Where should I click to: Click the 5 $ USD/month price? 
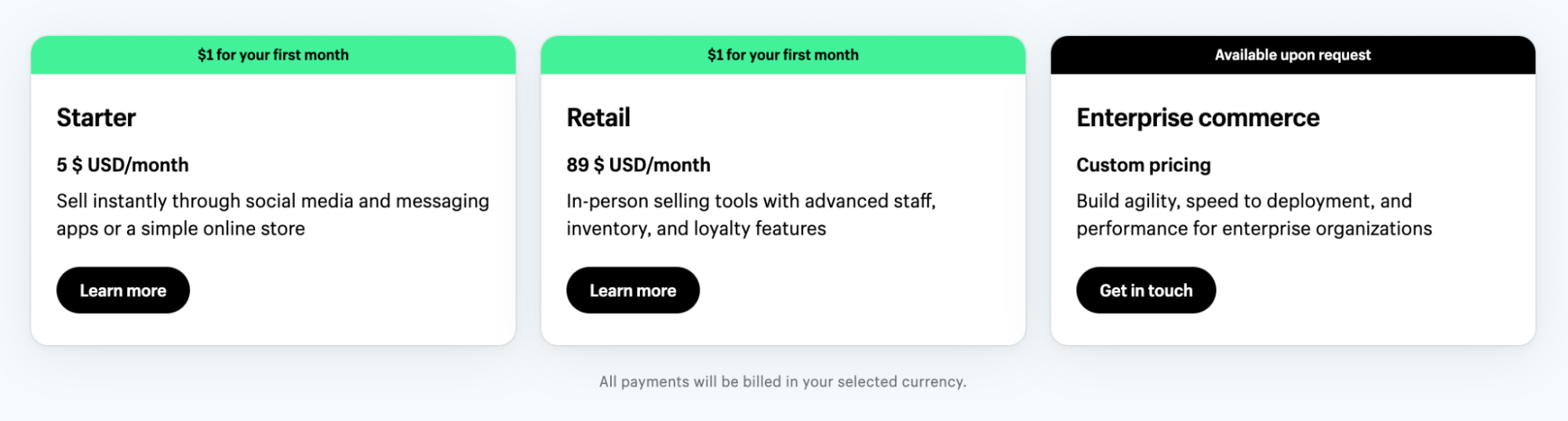[122, 165]
